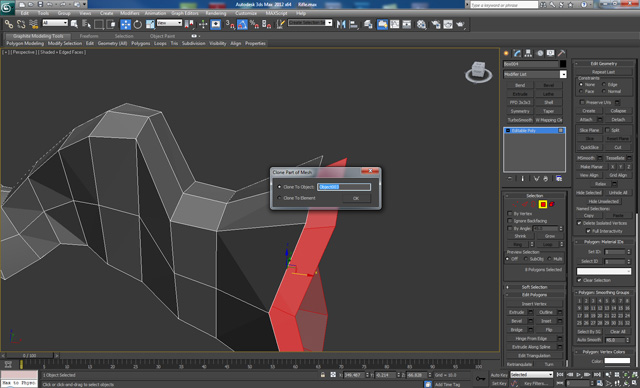This screenshot has height=388, width=640.
Task: Click the Grow selection button
Action: coord(549,236)
